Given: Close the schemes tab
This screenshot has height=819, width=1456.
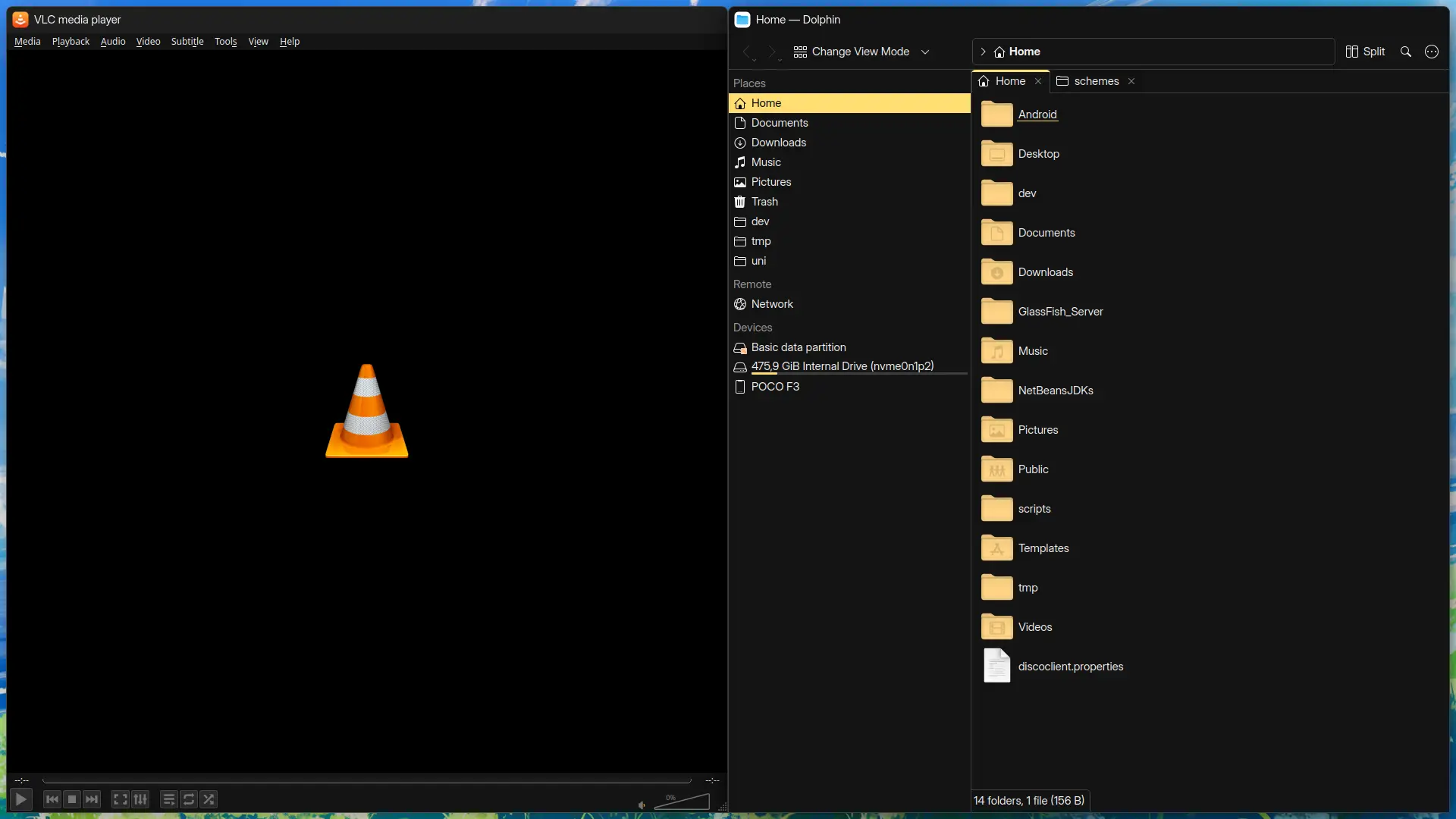Looking at the screenshot, I should [x=1131, y=81].
